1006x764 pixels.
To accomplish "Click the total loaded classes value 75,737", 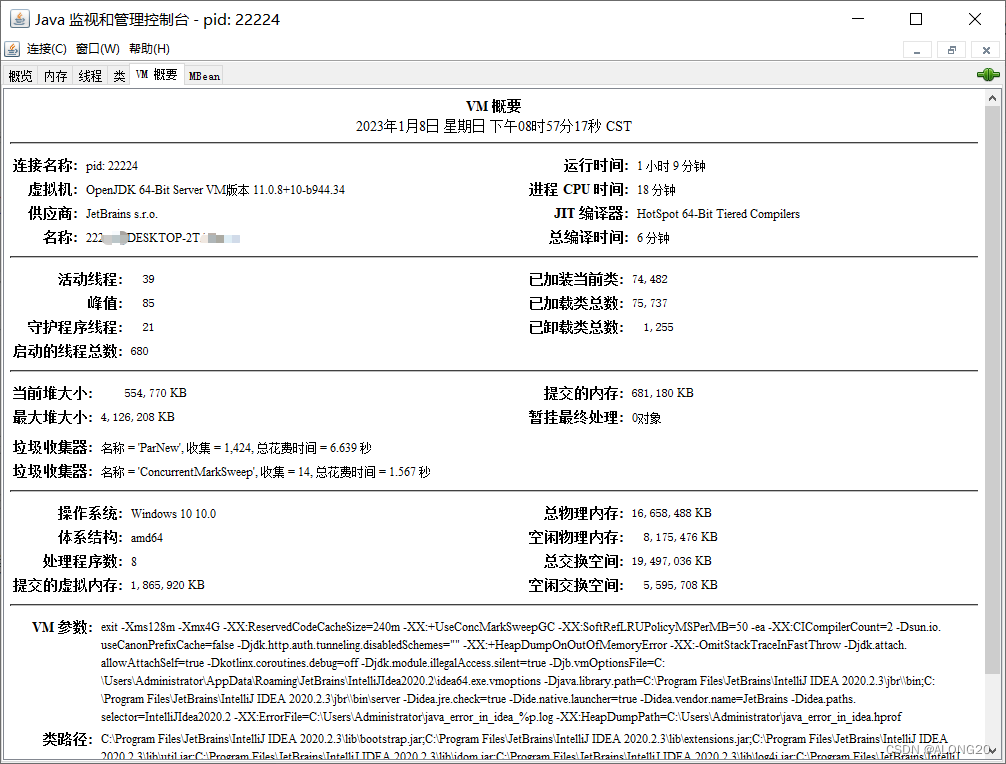I will [649, 303].
